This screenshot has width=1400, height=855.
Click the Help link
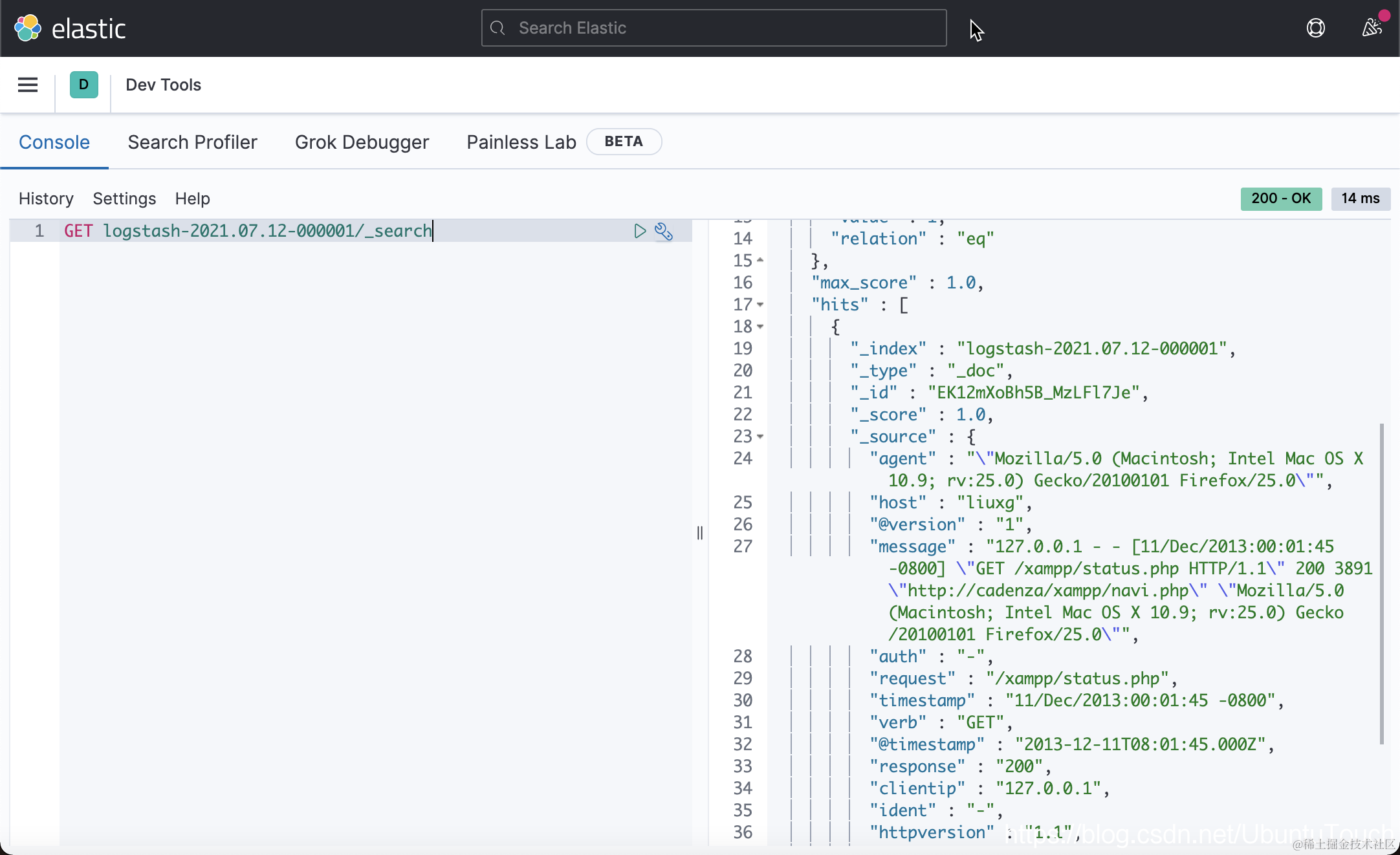click(192, 199)
